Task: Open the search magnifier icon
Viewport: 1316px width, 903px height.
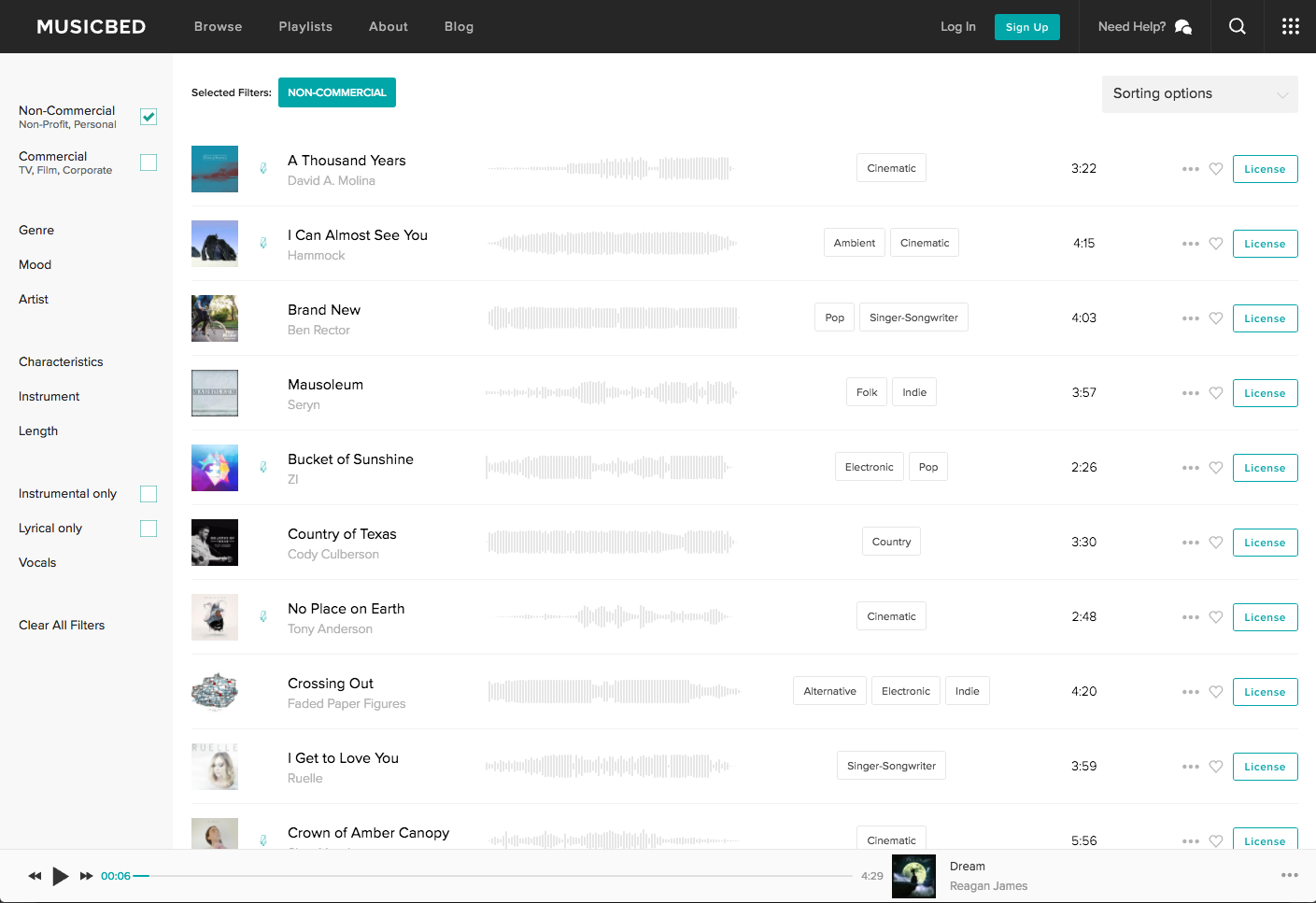Action: [1237, 26]
